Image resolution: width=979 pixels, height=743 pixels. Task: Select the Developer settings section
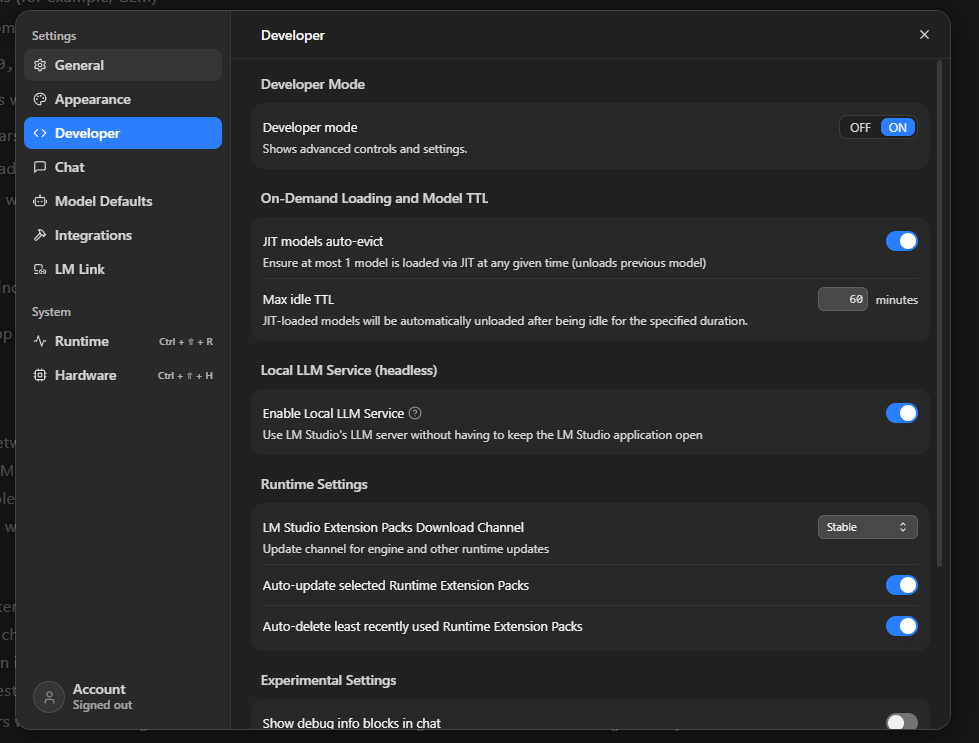123,133
